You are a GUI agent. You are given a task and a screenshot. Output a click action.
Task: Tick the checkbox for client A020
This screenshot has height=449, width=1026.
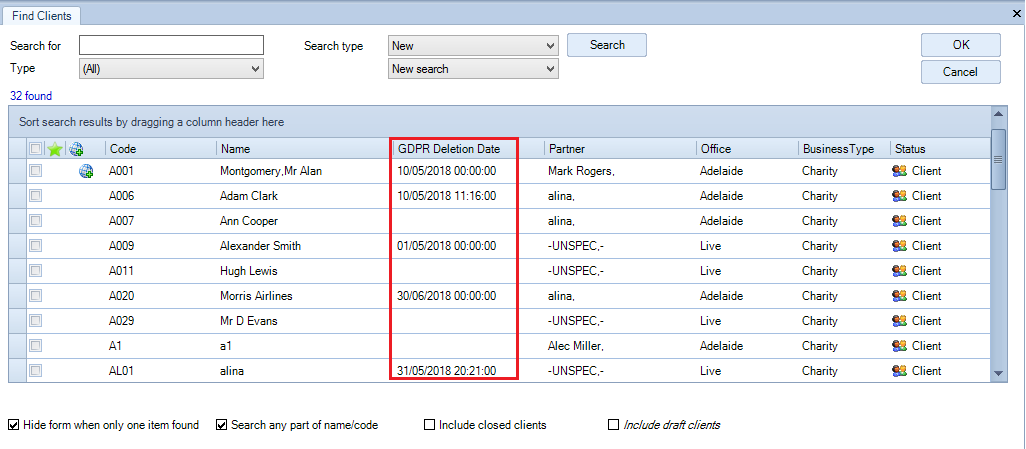36,295
